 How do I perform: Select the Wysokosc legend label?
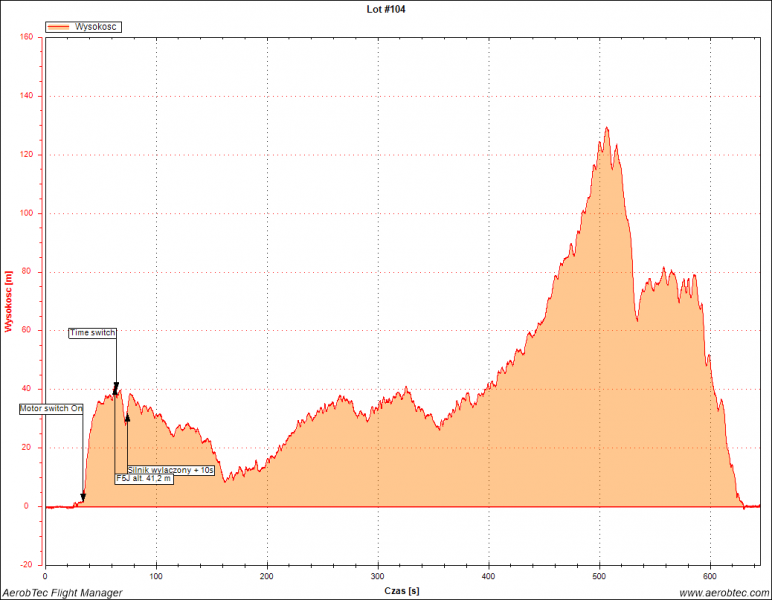tap(97, 27)
